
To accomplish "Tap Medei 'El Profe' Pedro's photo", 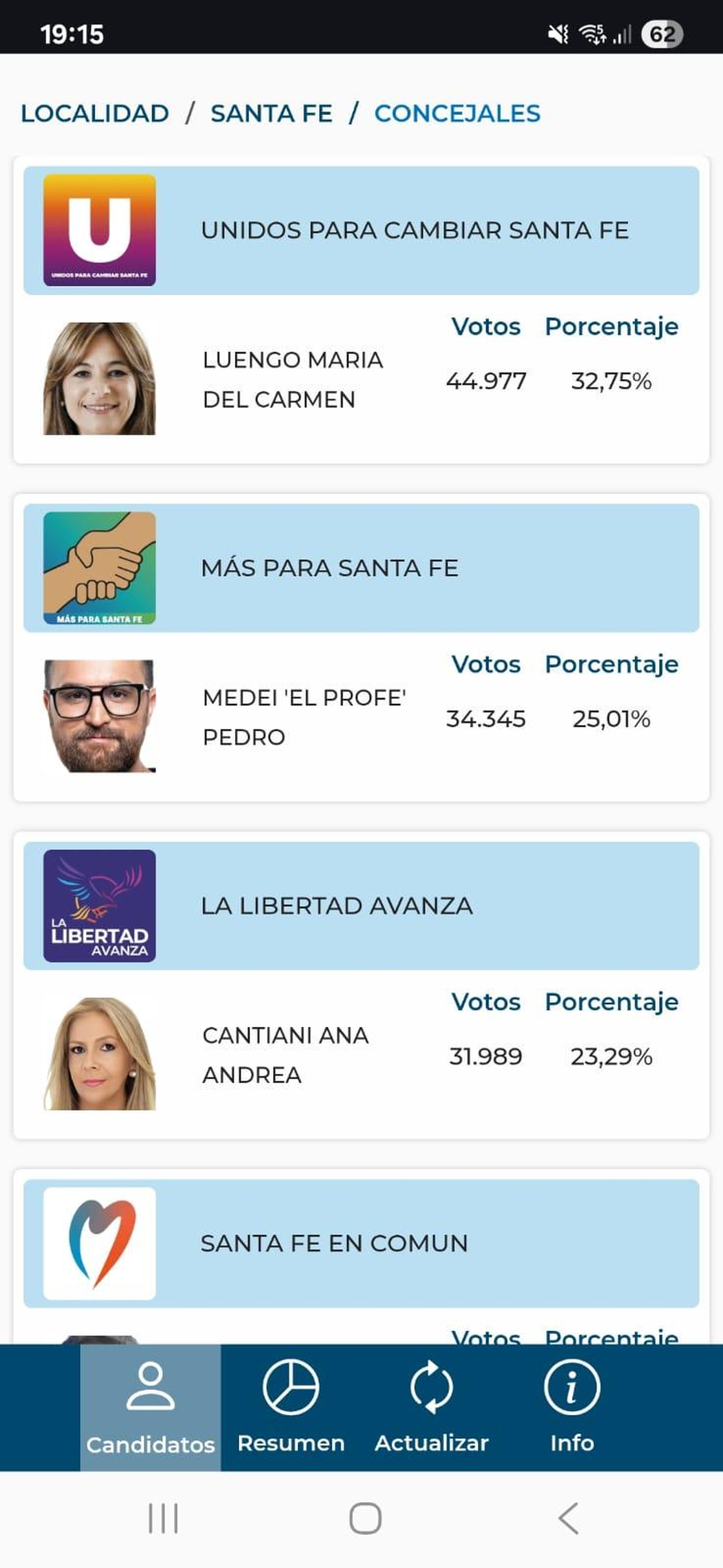I will pos(99,717).
